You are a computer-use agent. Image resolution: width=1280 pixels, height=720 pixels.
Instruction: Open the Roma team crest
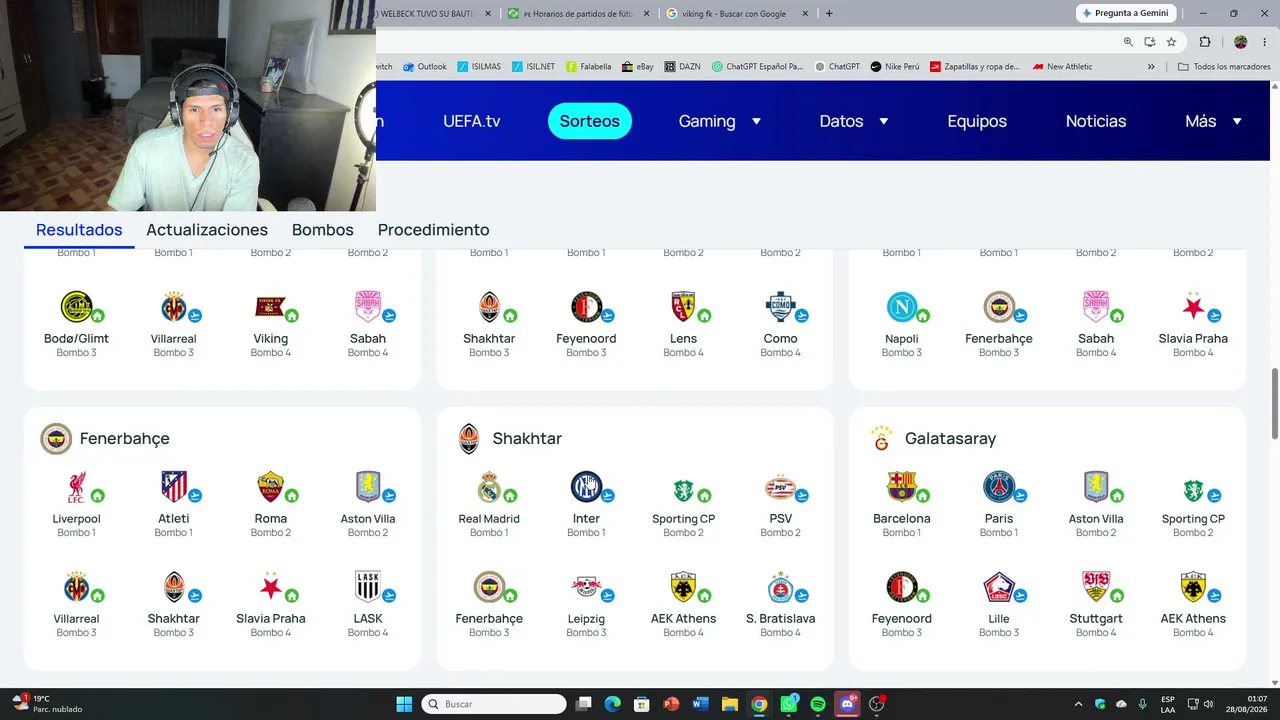click(x=270, y=487)
